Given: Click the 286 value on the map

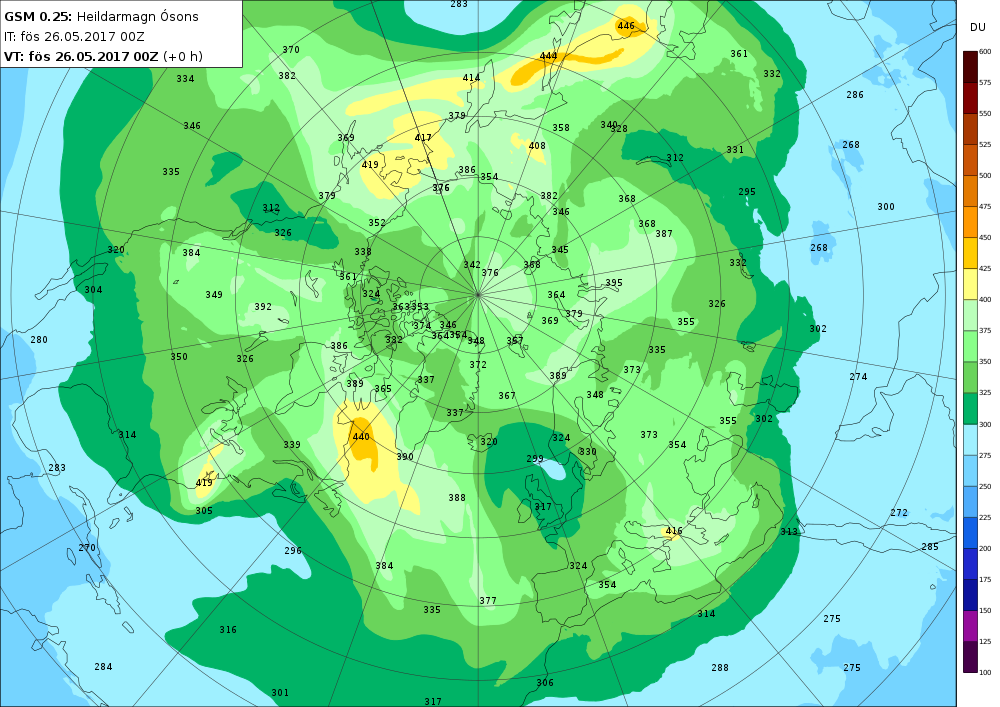Looking at the screenshot, I should pos(855,95).
